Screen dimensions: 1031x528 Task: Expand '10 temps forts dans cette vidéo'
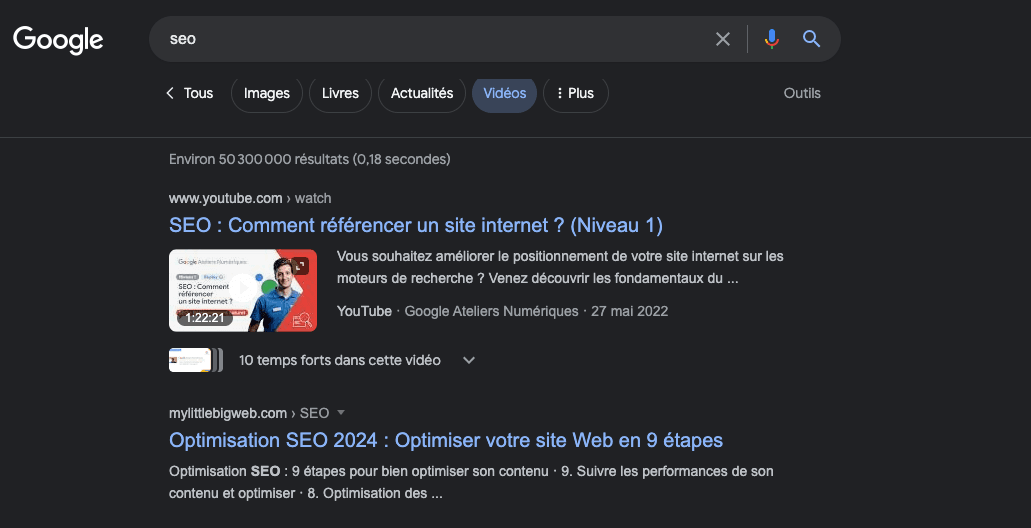point(469,360)
